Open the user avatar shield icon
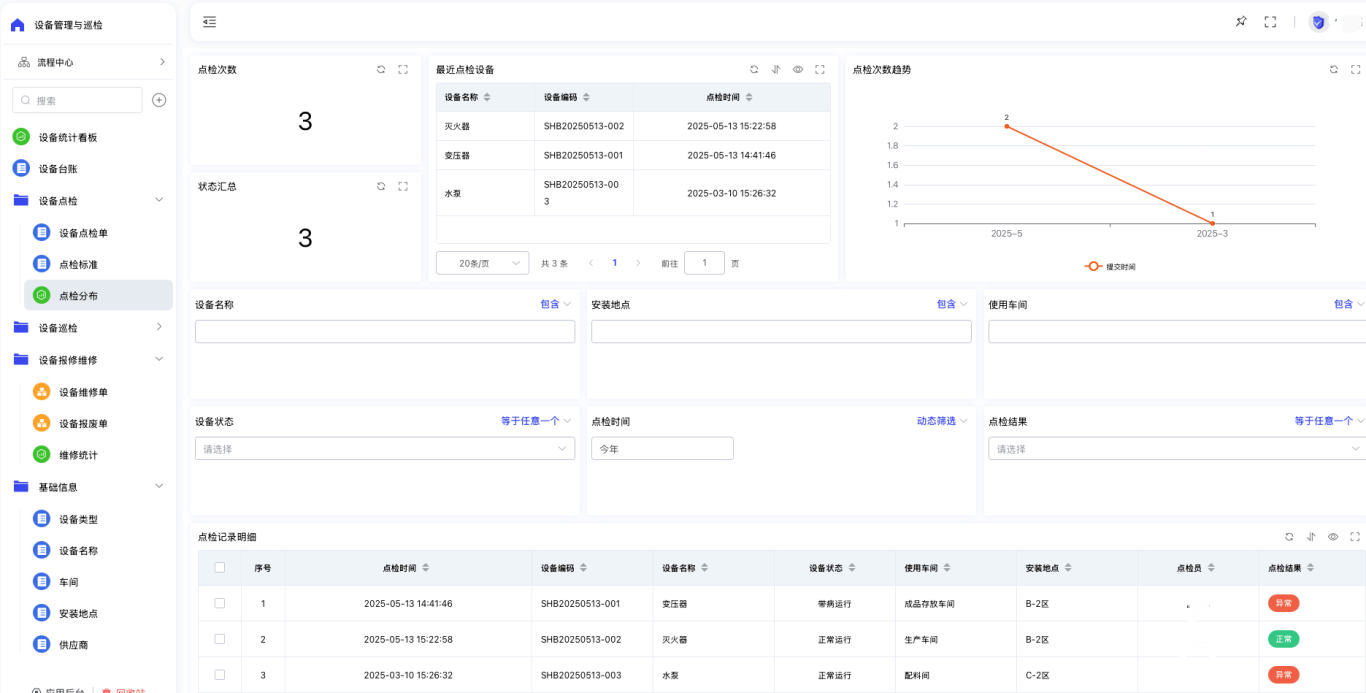Screen dimensions: 1366x693 [x=1318, y=22]
